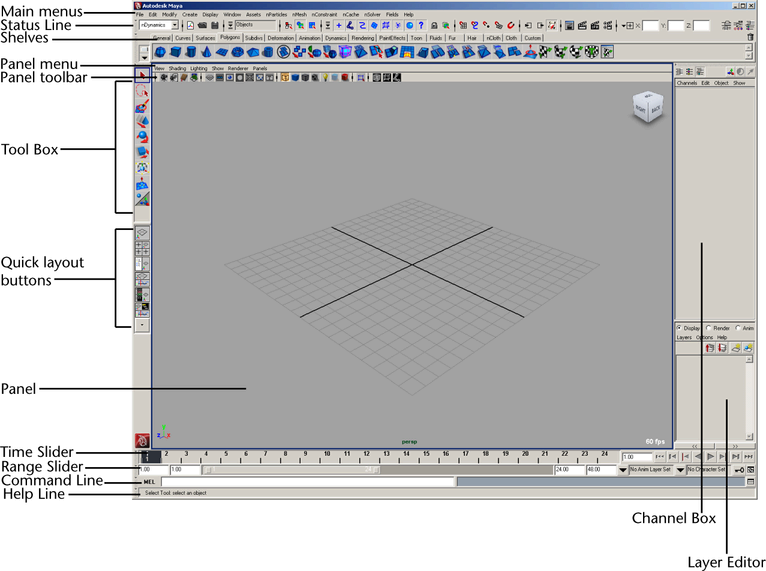766x571 pixels.
Task: Open the shelf menu arrow left of shelves
Action: [x=144, y=56]
